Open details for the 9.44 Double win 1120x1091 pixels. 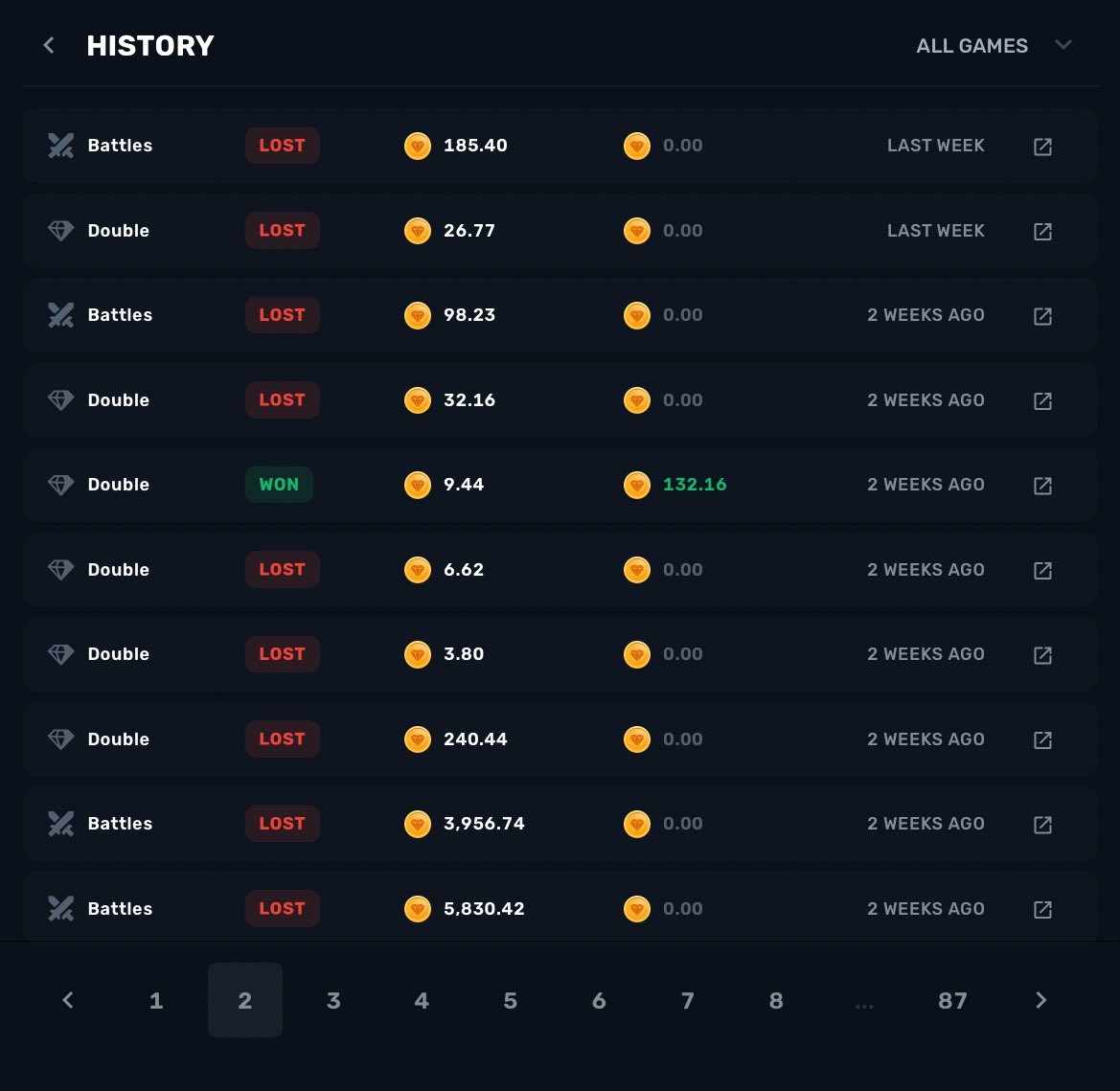(x=1042, y=486)
